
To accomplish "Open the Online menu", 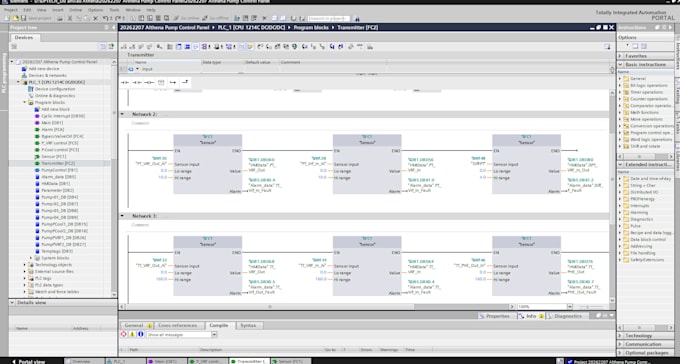I will point(75,10).
